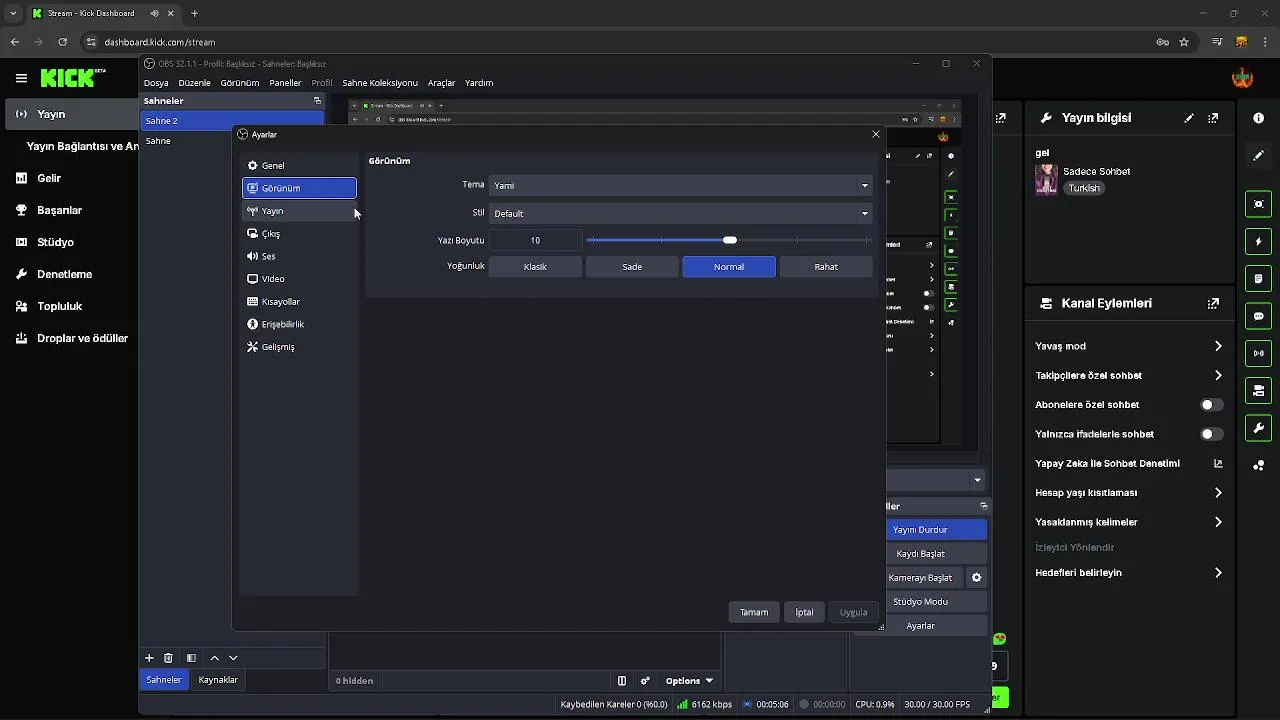Reload the dashboard.kick.com page
The width and height of the screenshot is (1280, 720).
pos(62,42)
